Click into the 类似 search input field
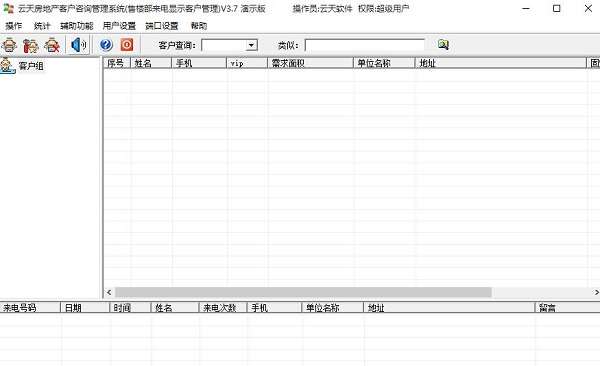 point(365,45)
